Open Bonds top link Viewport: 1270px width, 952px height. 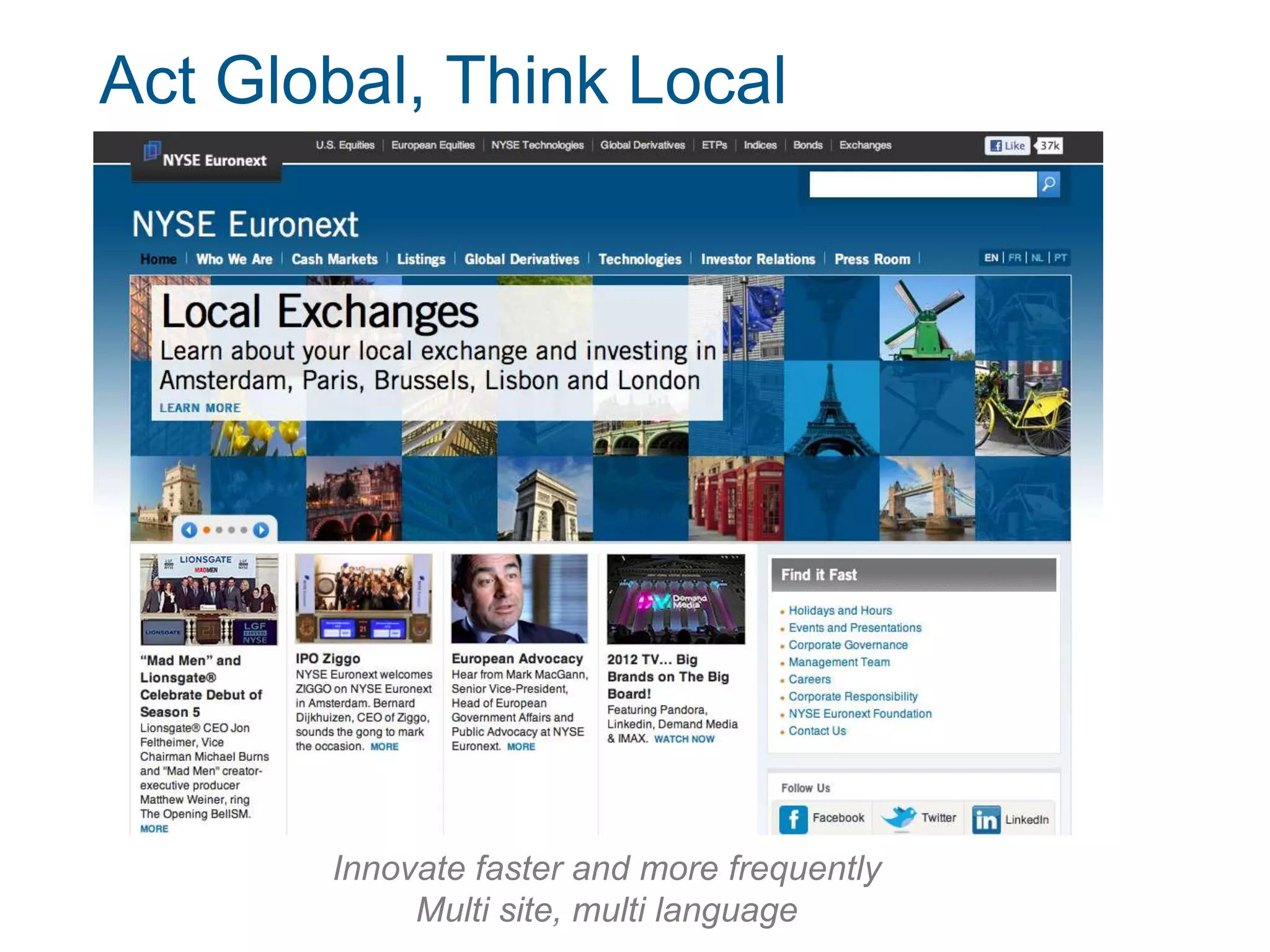(x=807, y=145)
